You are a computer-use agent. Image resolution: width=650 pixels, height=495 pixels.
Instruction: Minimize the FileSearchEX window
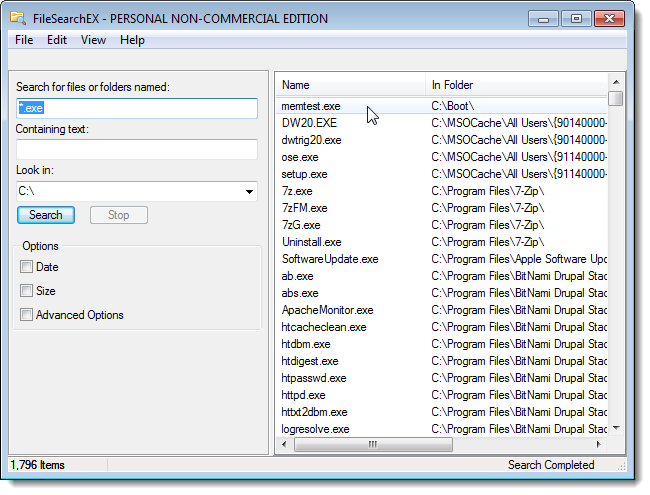click(x=543, y=19)
